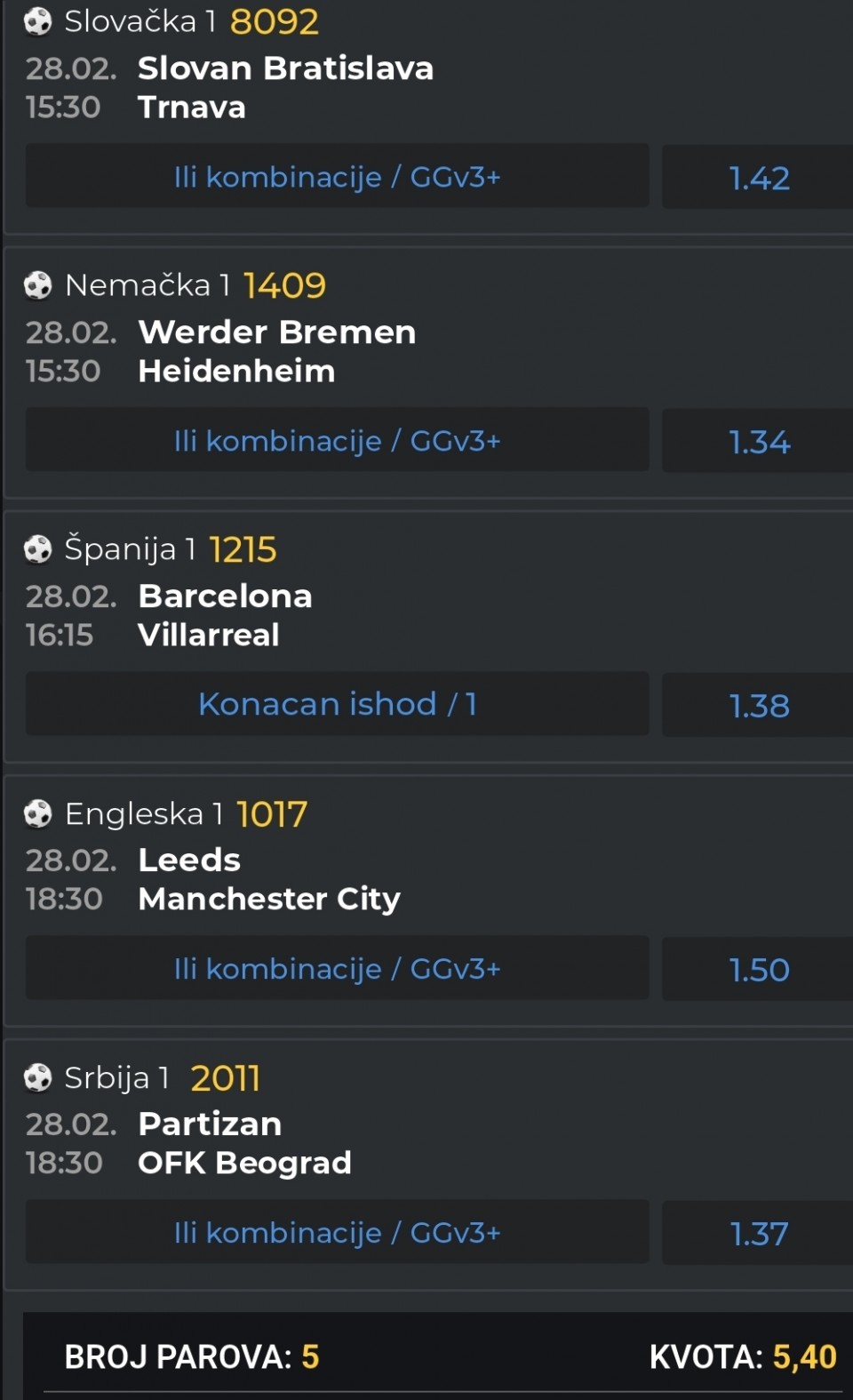Tap the 1.37 odds button

(x=758, y=1234)
